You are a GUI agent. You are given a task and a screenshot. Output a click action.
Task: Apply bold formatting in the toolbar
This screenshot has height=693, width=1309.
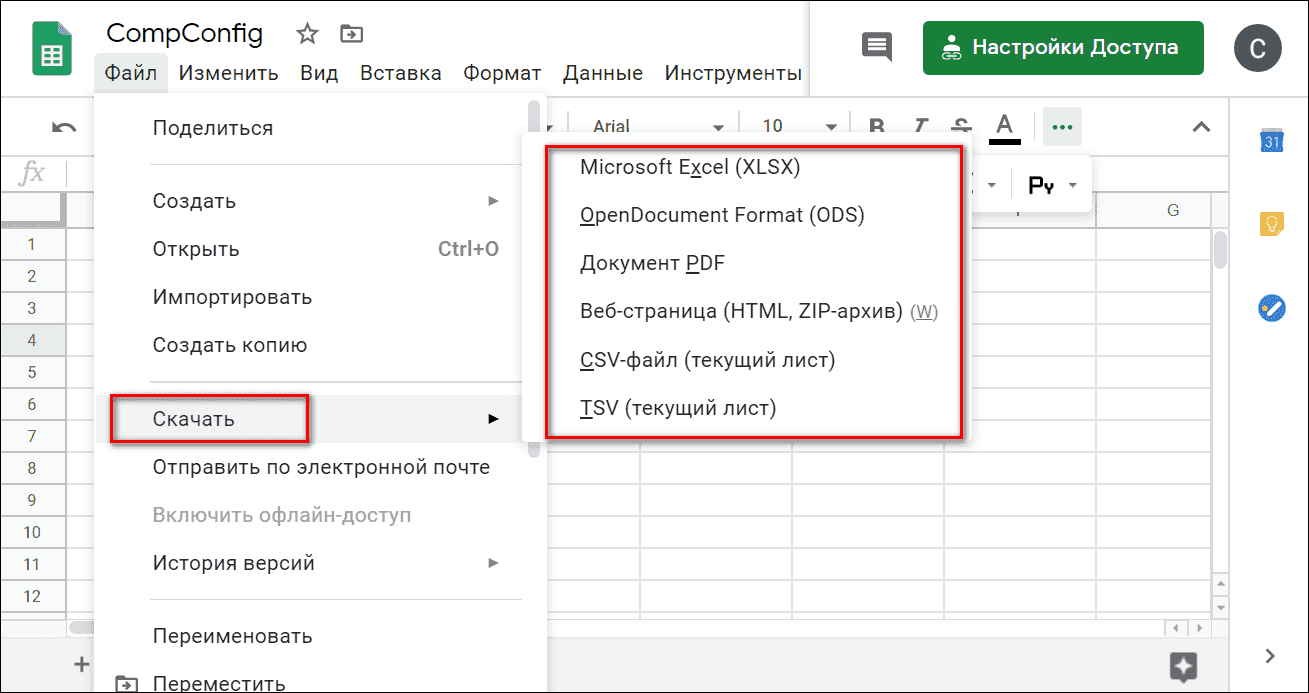(x=875, y=126)
